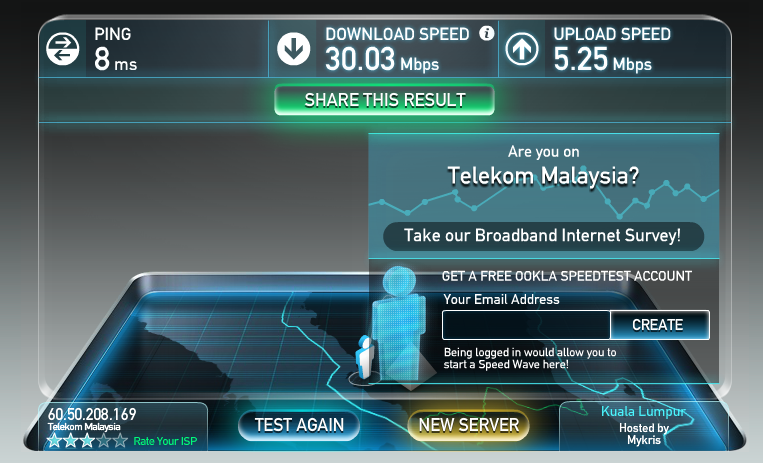Rate ISP with fifth star

pyautogui.click(x=120, y=441)
